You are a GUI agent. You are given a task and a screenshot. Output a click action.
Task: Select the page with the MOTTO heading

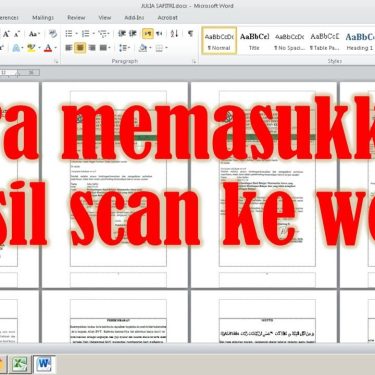pyautogui.click(x=264, y=317)
